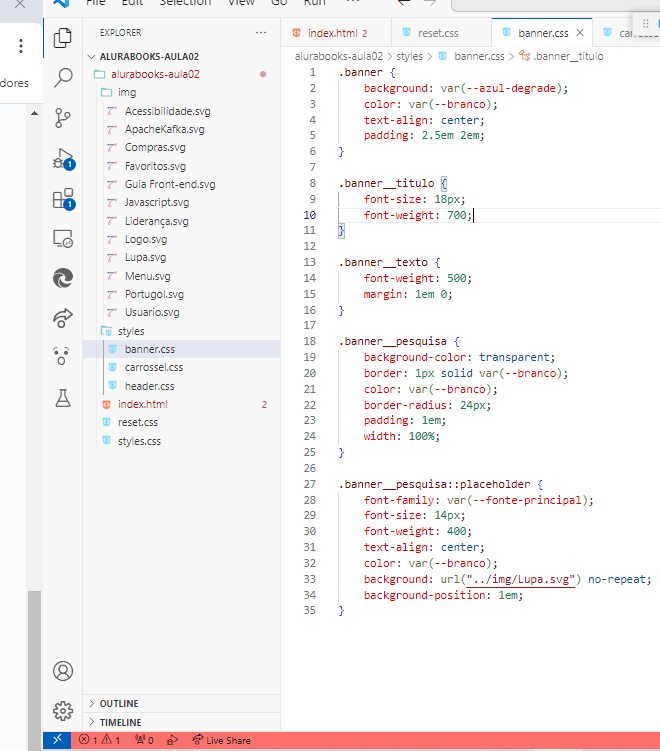This screenshot has height=751, width=660.
Task: Open the Live Share view in activity bar
Action: click(x=63, y=318)
